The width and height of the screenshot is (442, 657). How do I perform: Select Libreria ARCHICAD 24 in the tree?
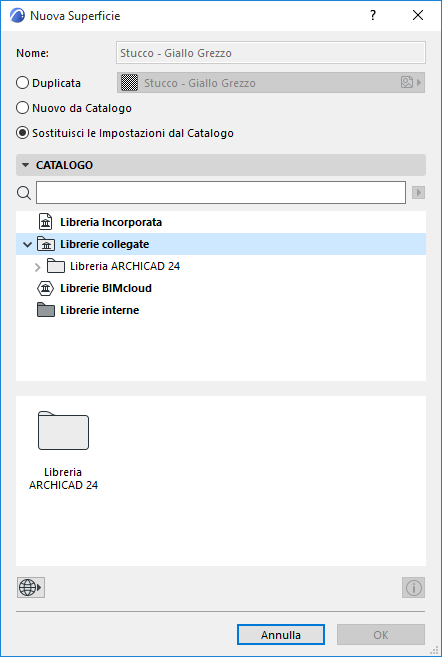click(125, 266)
